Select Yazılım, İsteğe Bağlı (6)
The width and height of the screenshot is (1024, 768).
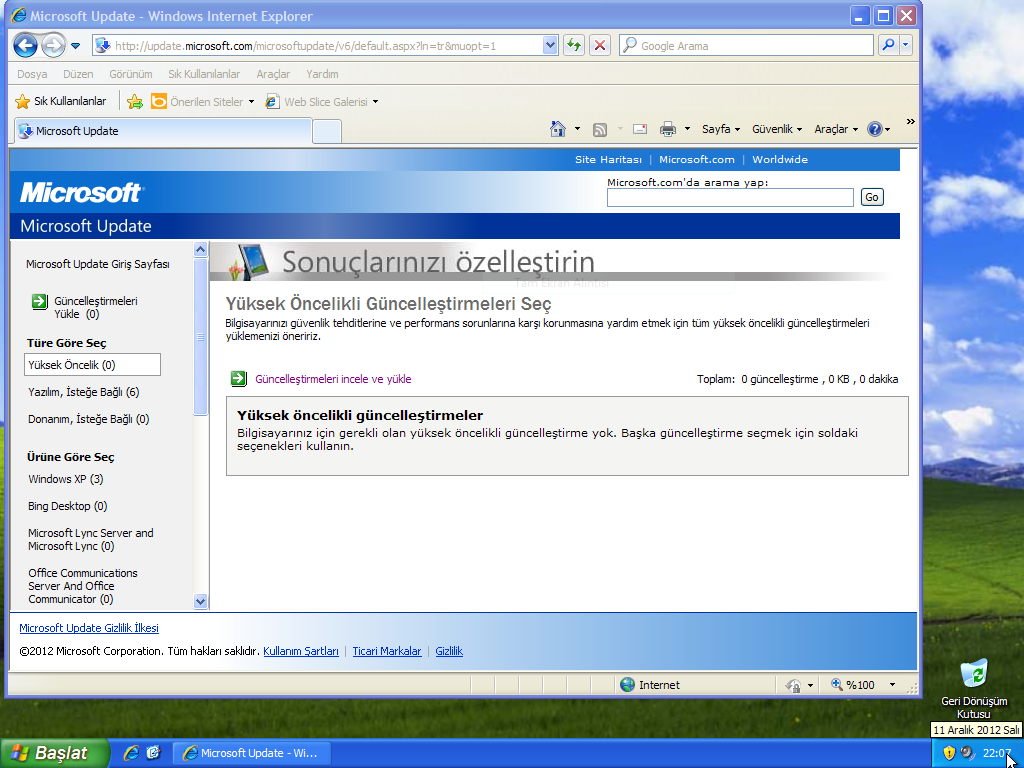[84, 392]
